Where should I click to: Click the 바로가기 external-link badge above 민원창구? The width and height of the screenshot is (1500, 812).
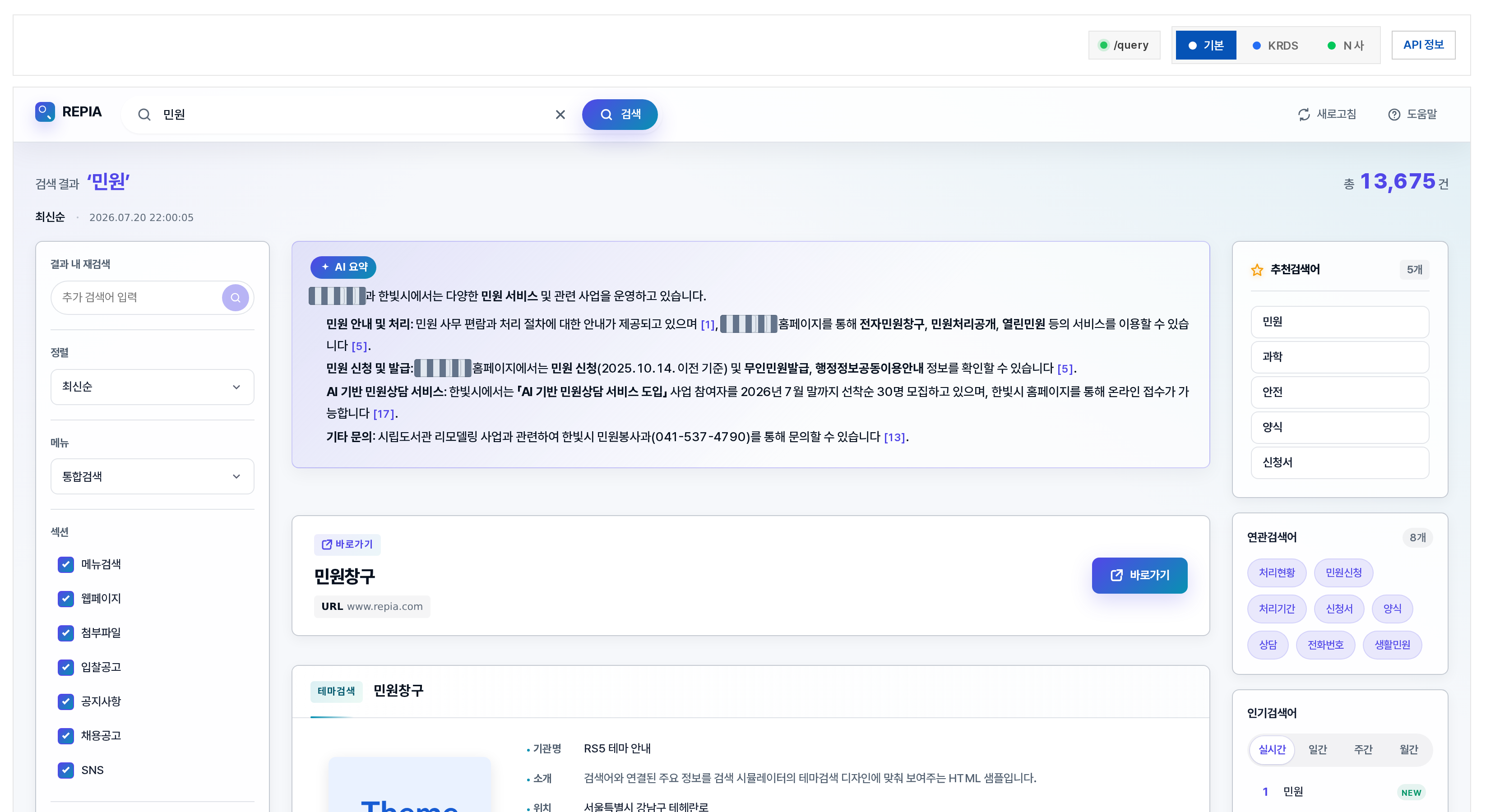tap(347, 544)
